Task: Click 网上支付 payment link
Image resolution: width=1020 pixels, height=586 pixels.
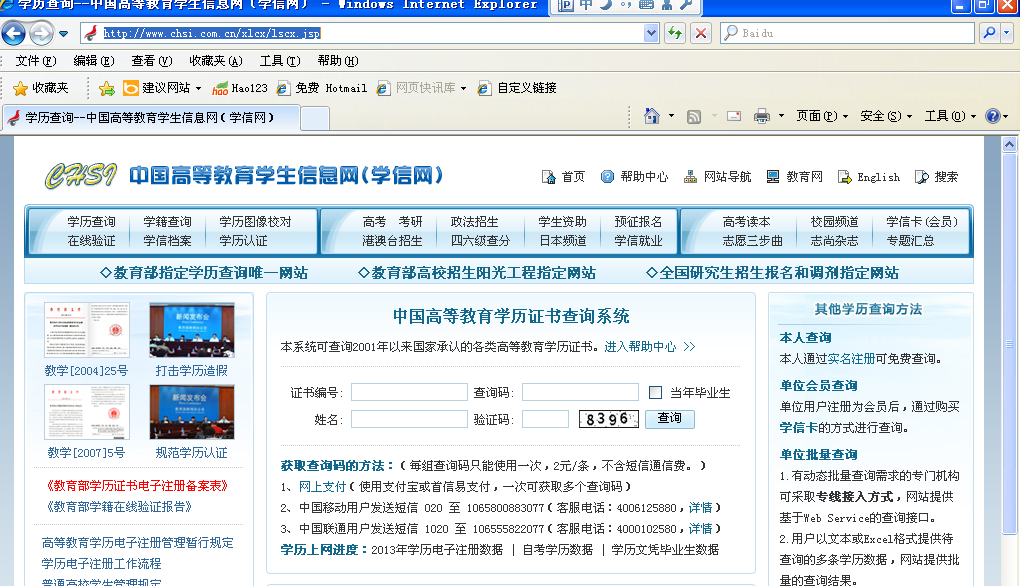Action: [322, 486]
